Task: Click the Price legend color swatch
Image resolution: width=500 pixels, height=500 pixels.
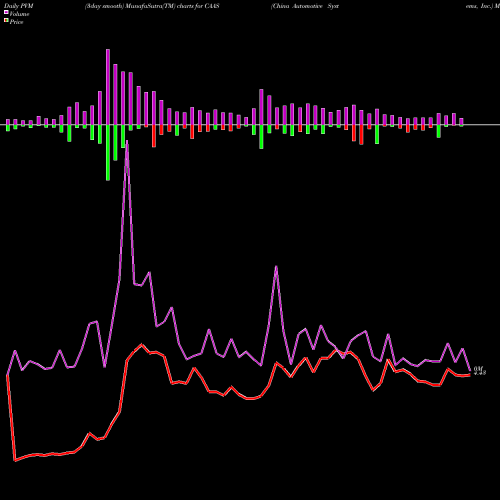Action: 6,21
